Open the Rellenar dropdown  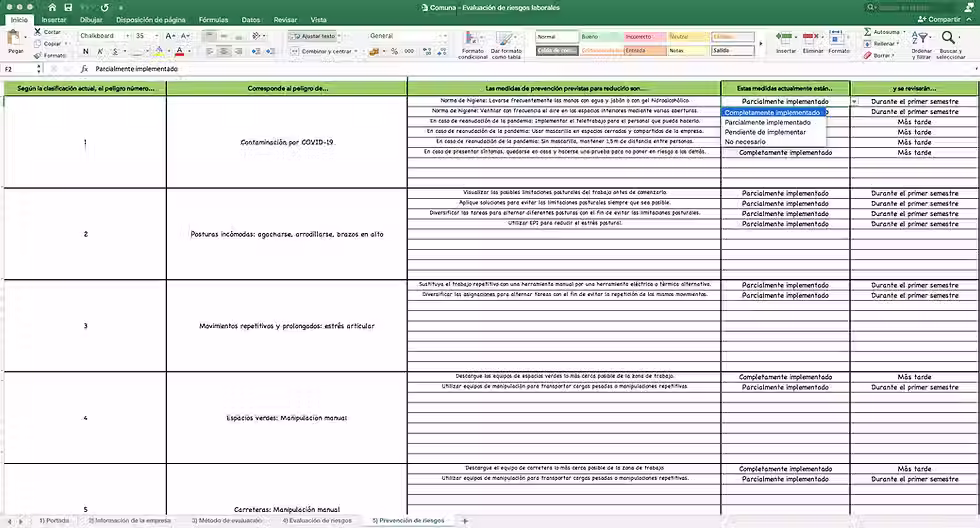pyautogui.click(x=898, y=44)
